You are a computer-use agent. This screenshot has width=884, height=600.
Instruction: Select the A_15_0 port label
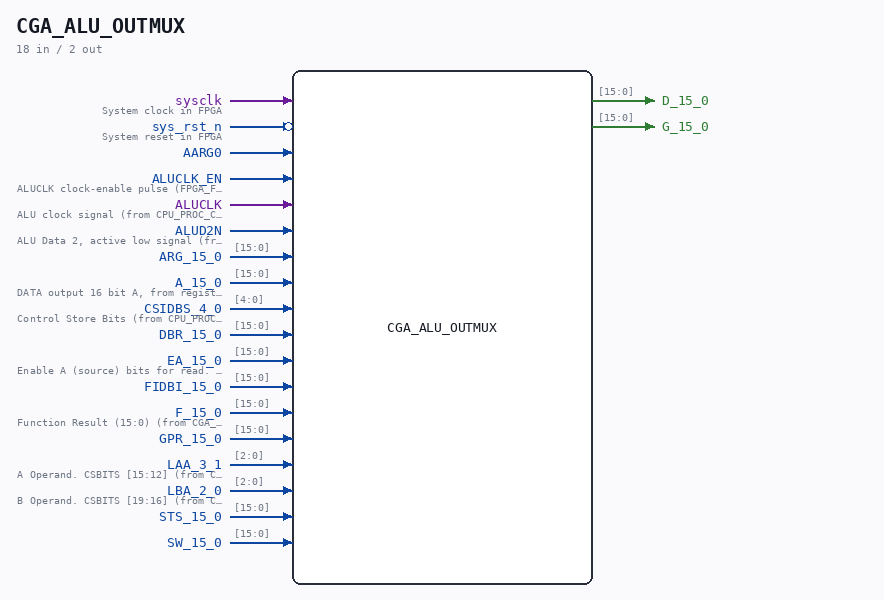tap(198, 283)
